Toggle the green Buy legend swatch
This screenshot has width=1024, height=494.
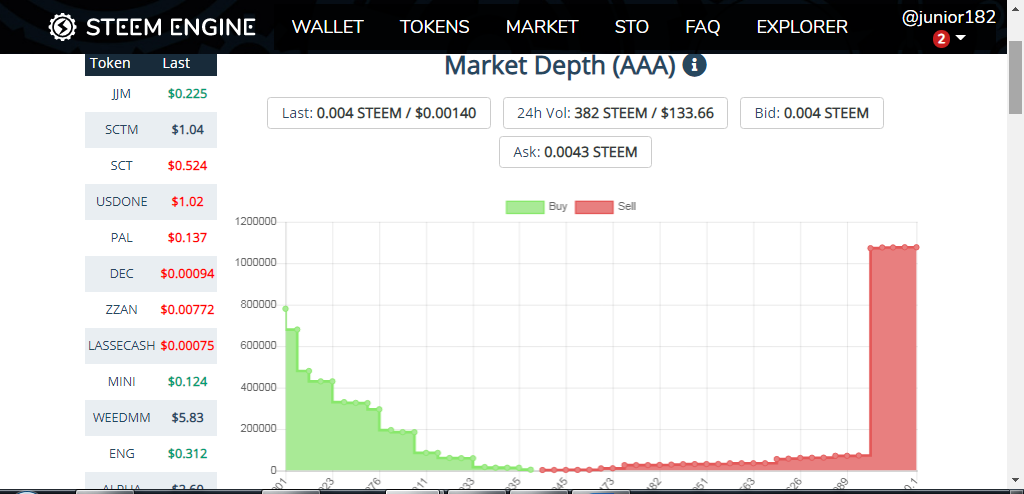coord(524,207)
